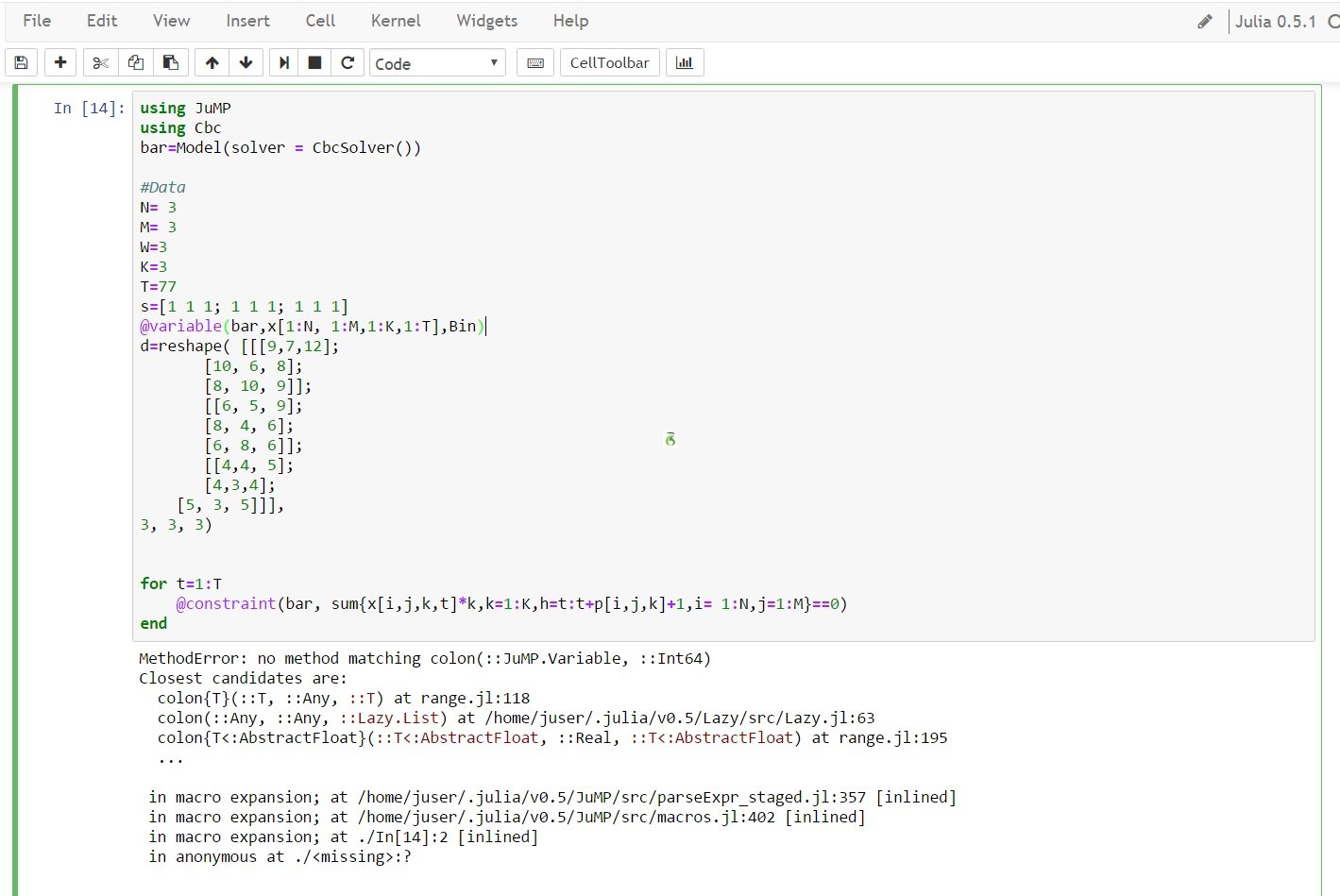The image size is (1340, 896).
Task: Open the View menu
Action: pyautogui.click(x=171, y=21)
